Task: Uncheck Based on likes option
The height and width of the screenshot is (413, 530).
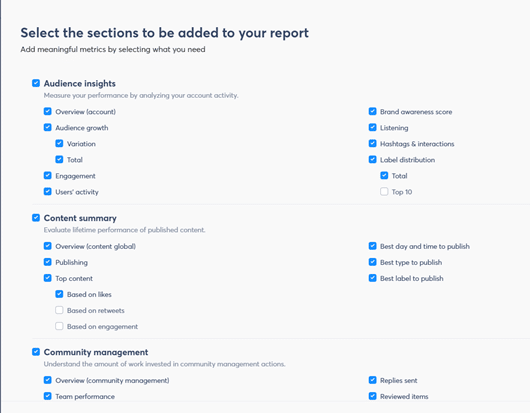Action: (59, 294)
